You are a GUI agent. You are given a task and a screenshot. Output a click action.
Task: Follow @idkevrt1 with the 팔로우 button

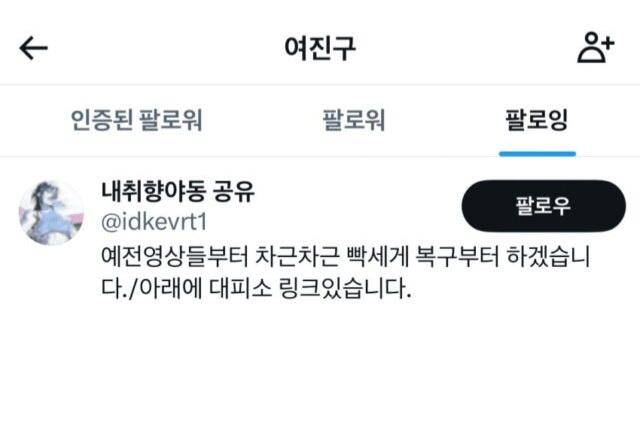[x=543, y=206]
